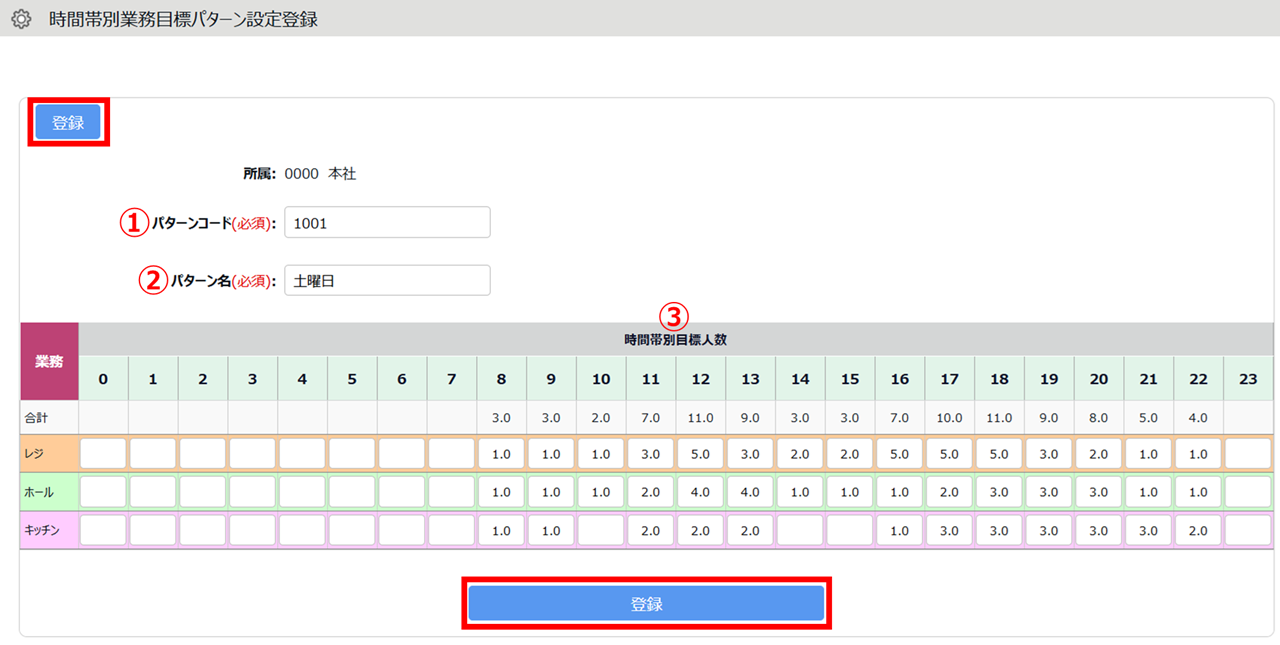Click レジ cell for hour 17
Image resolution: width=1280 pixels, height=645 pixels.
click(949, 454)
